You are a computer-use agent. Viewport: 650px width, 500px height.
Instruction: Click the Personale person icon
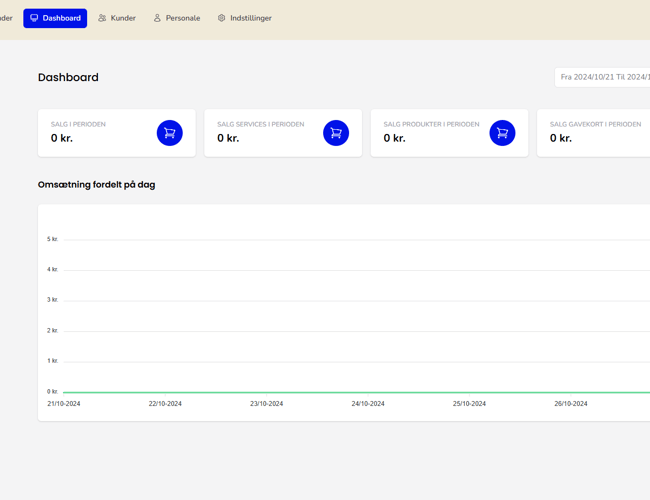(157, 18)
